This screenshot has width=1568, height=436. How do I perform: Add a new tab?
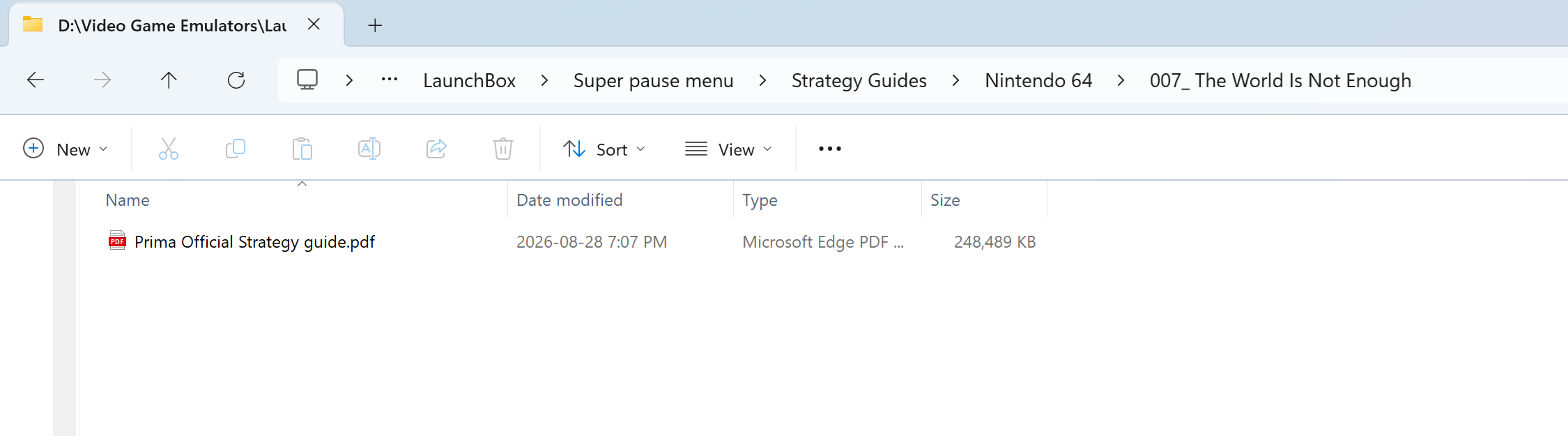(375, 26)
